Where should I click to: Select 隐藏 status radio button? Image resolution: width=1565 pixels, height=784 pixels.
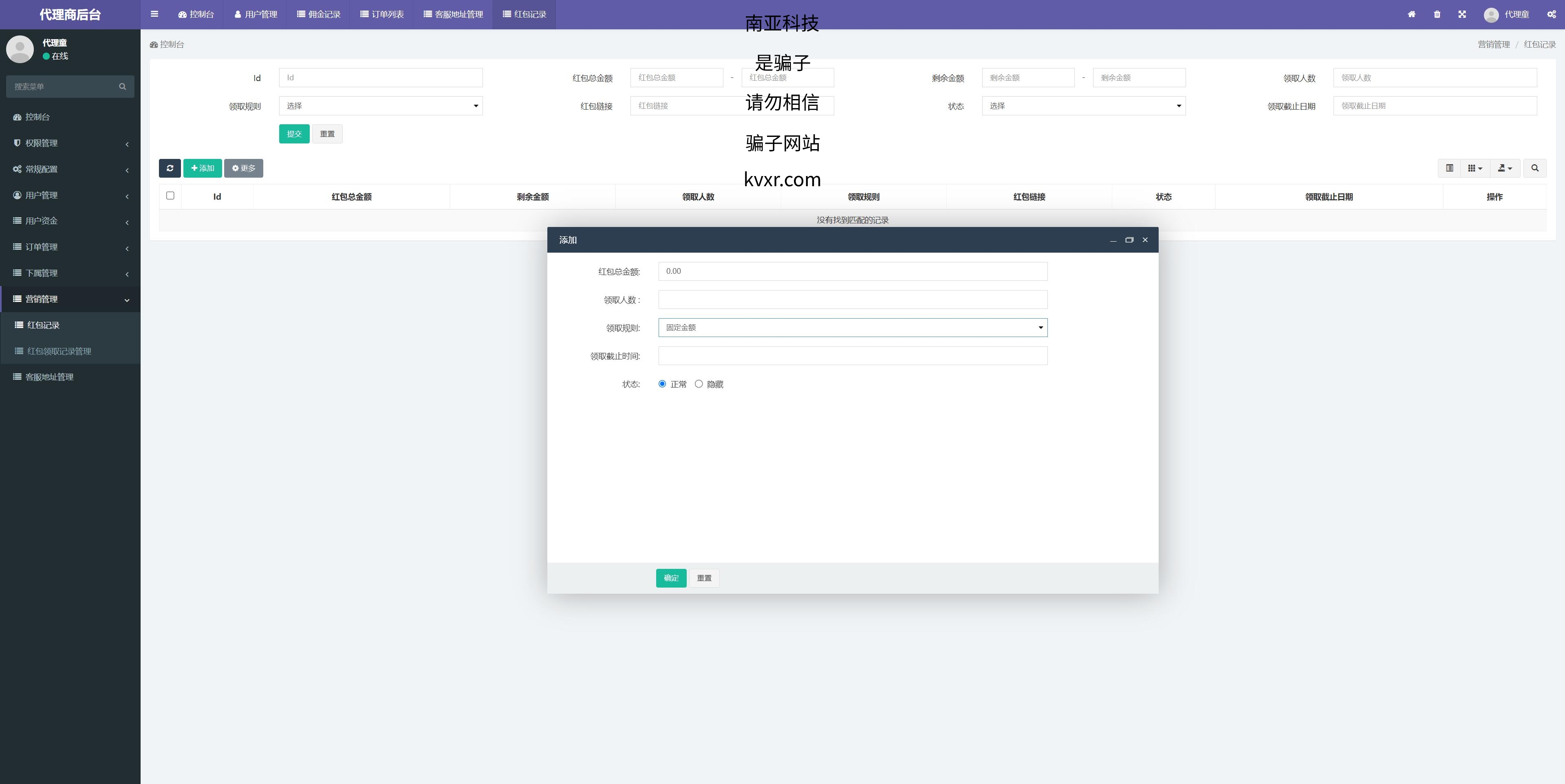point(699,384)
